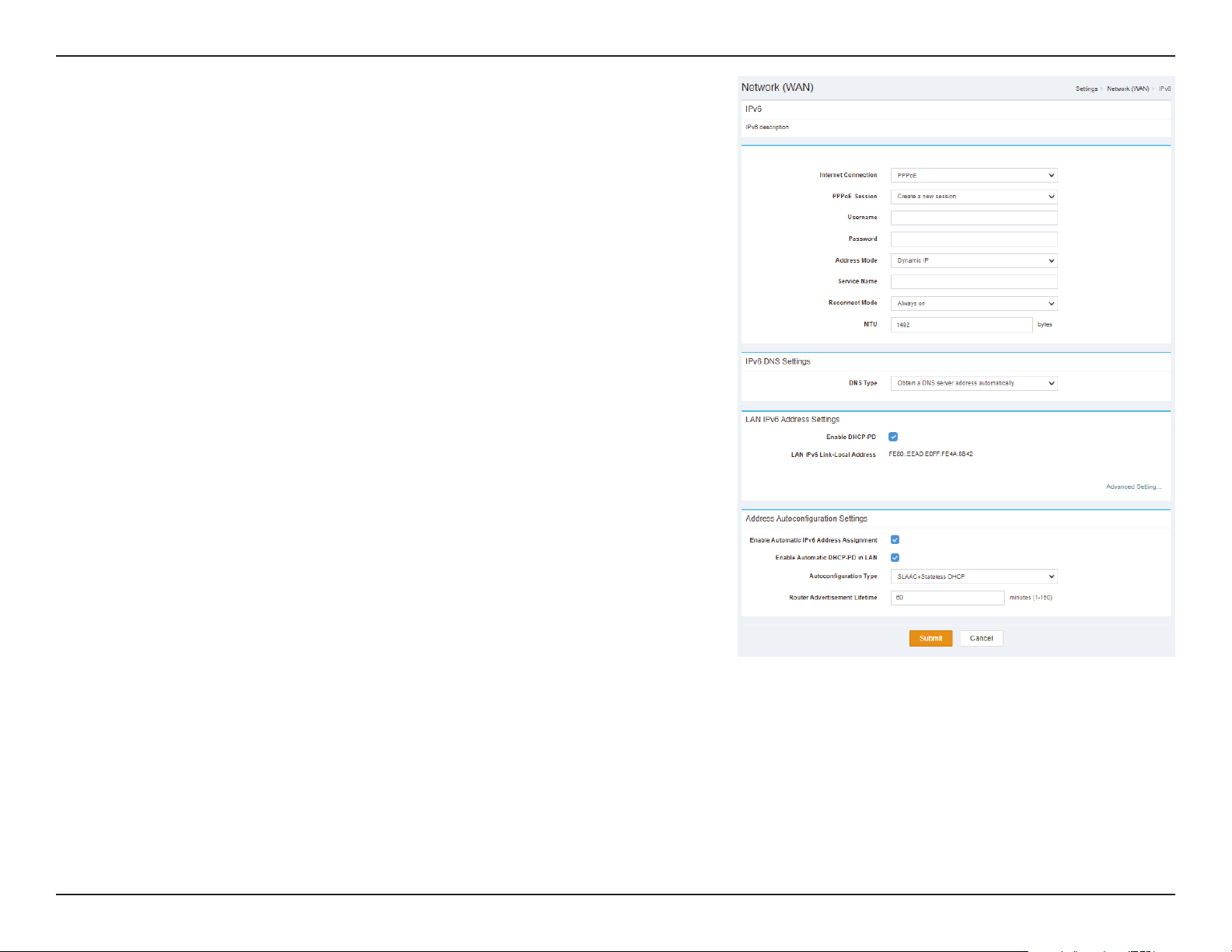Toggle Enable Automatic IPv6 Address Assignment checkbox

coord(895,539)
